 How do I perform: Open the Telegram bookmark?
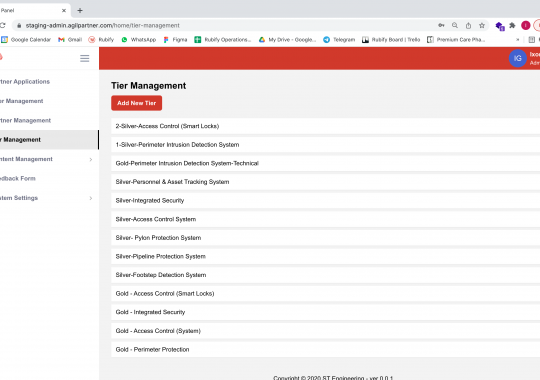pos(339,40)
